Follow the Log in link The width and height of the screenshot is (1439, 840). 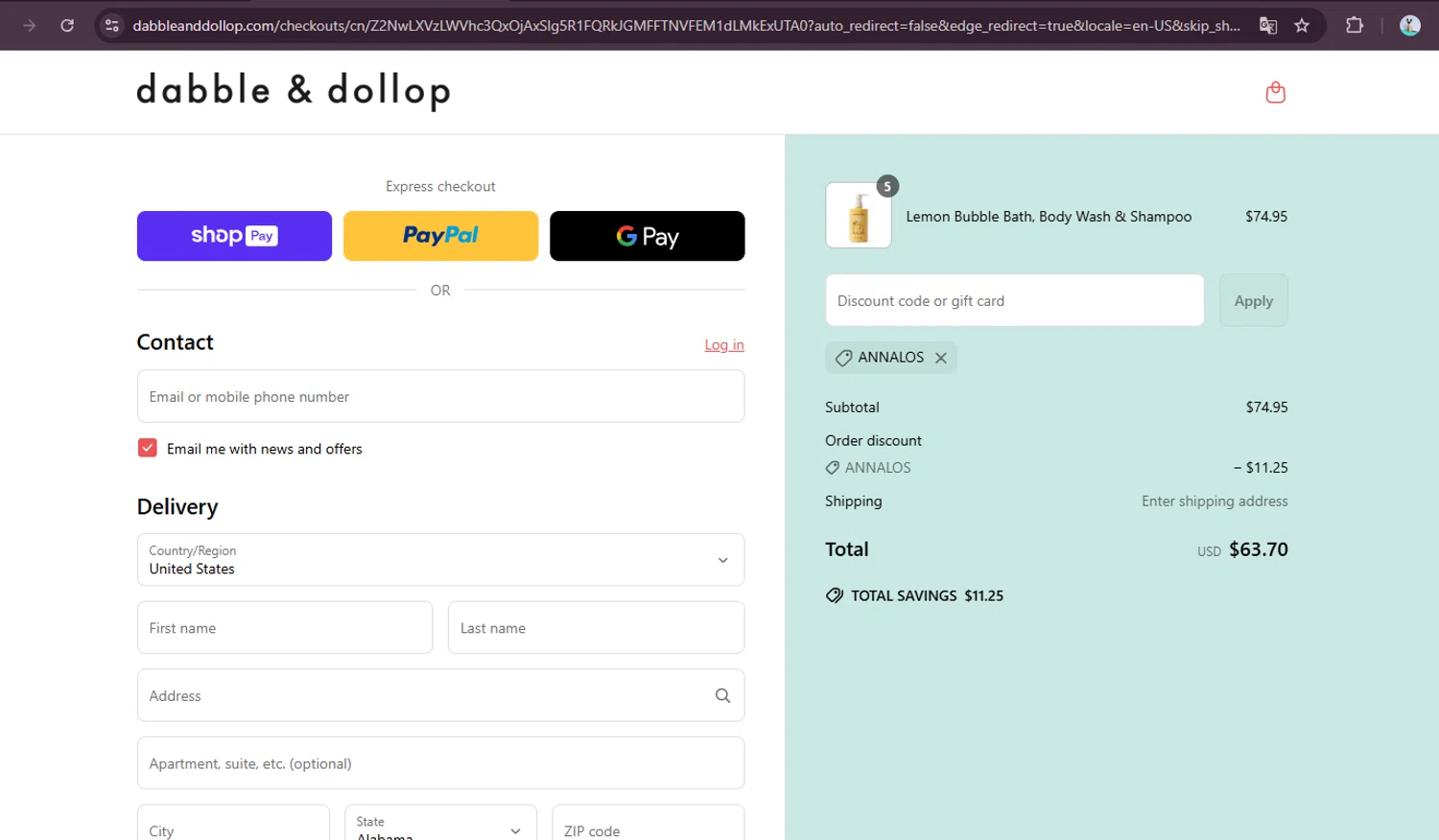click(724, 345)
